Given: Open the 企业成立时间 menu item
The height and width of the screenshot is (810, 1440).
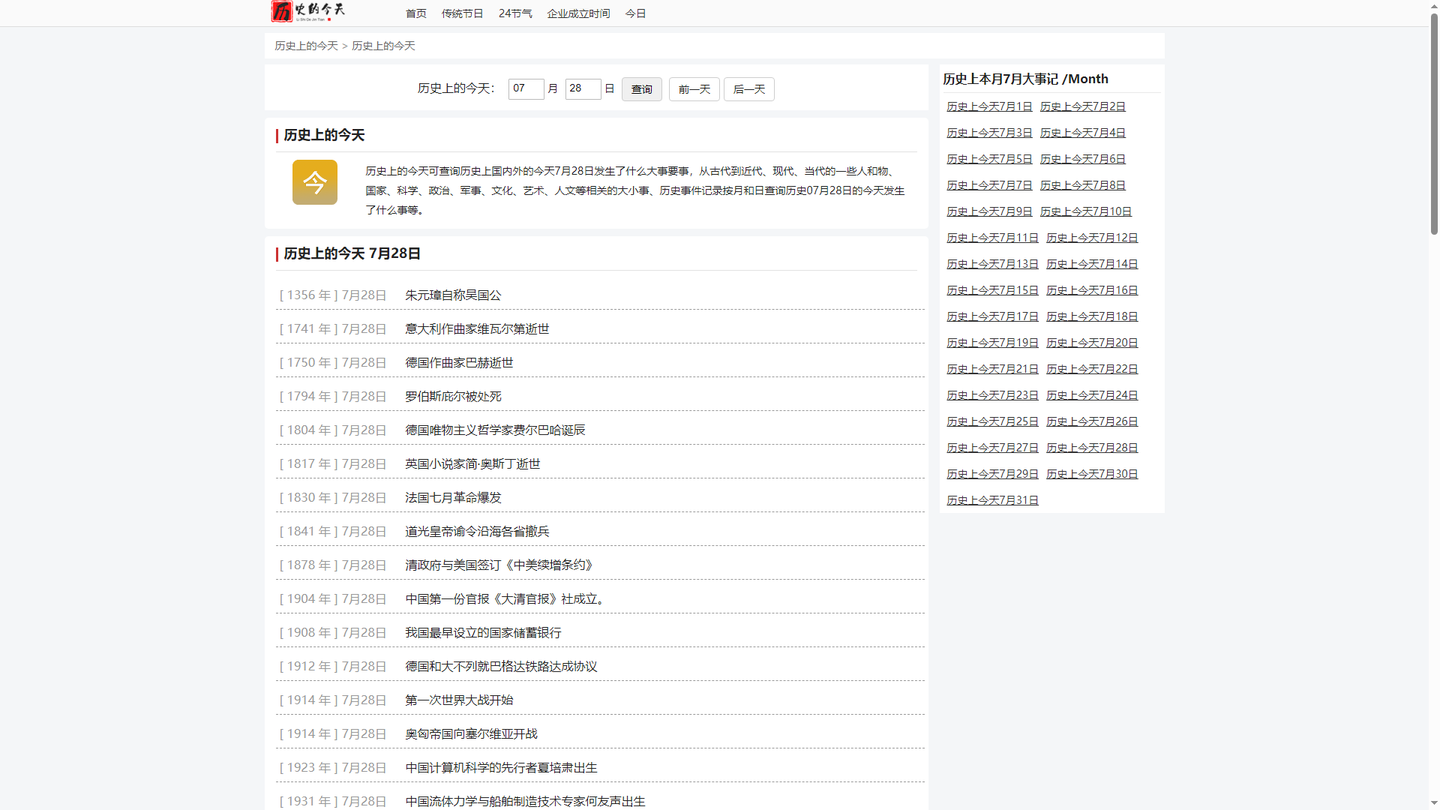Looking at the screenshot, I should pyautogui.click(x=578, y=14).
